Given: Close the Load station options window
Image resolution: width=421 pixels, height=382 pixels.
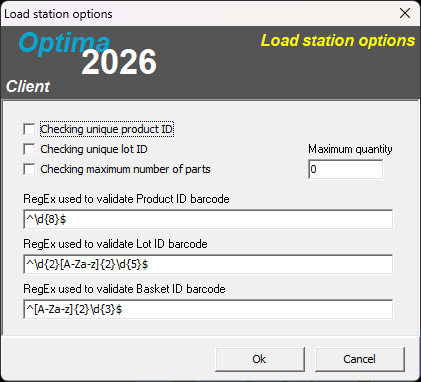Looking at the screenshot, I should [405, 13].
